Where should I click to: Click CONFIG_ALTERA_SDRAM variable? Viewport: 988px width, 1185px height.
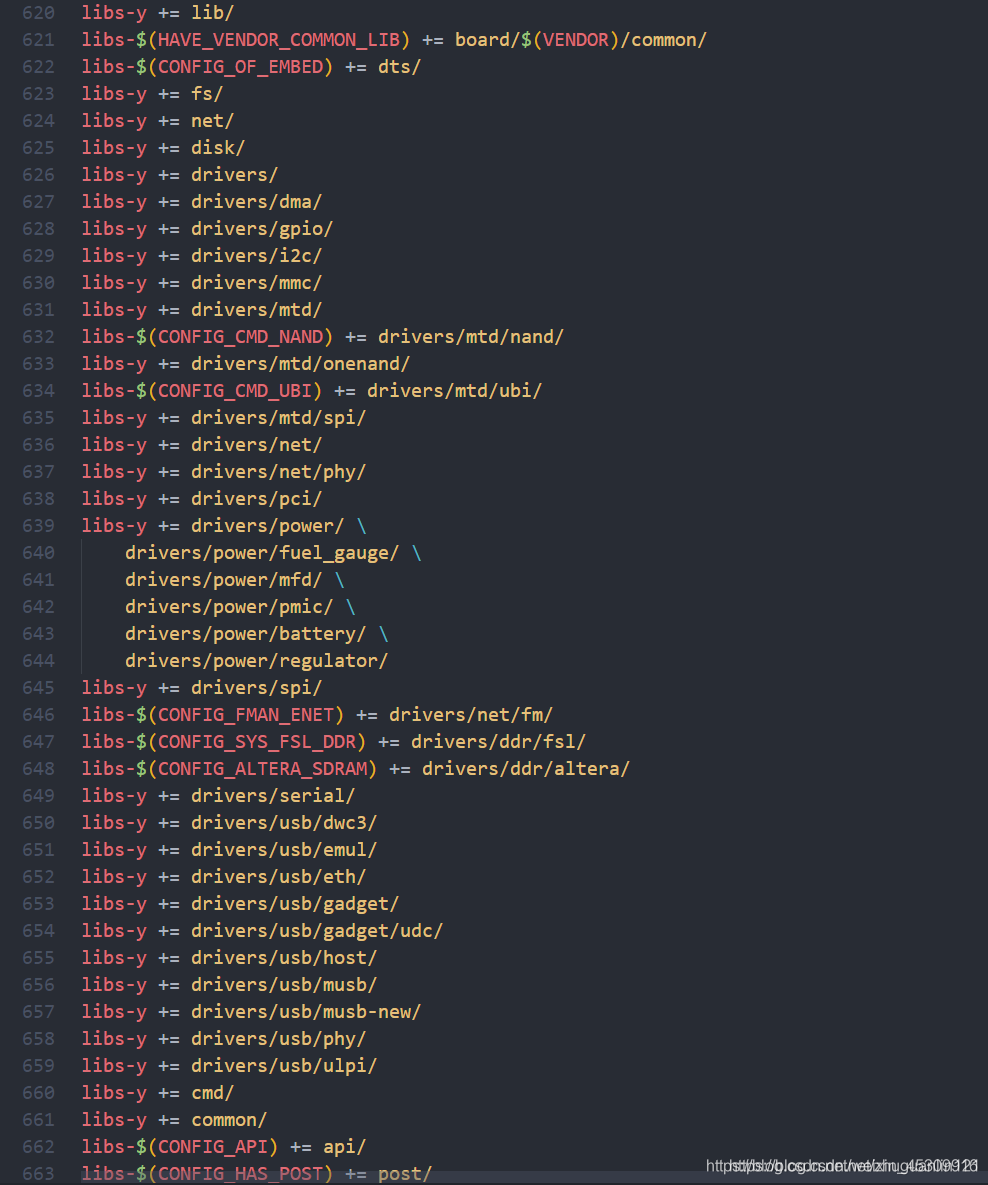point(262,769)
